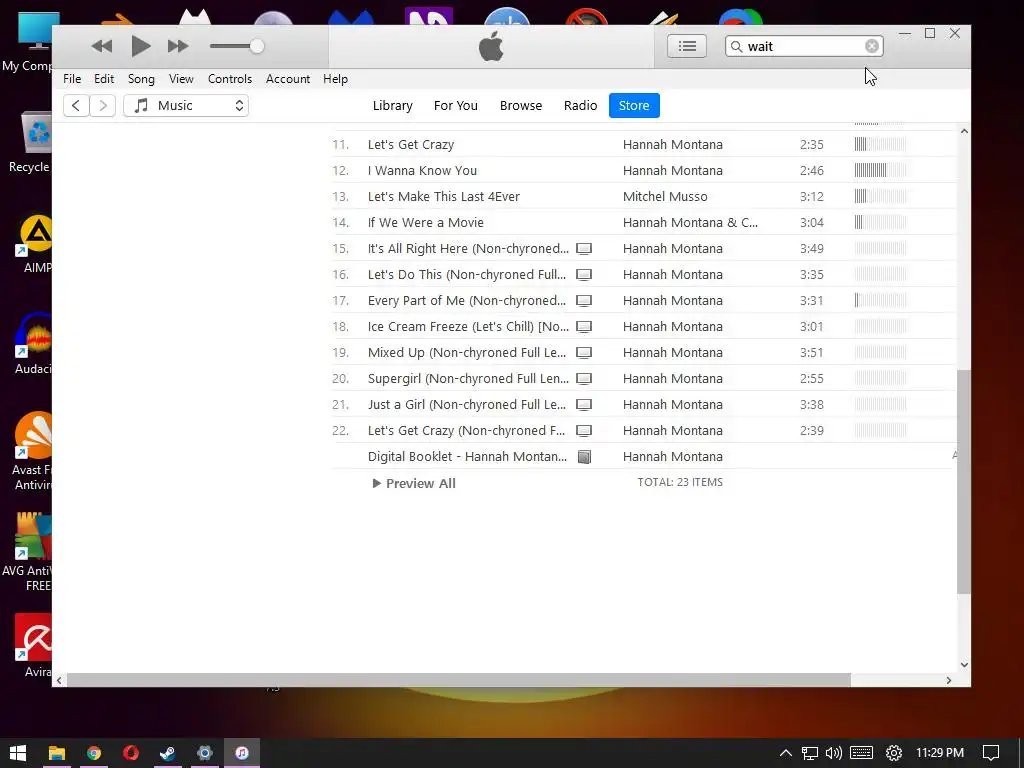
Task: Open the Audacity desktop shortcut
Action: 33,344
